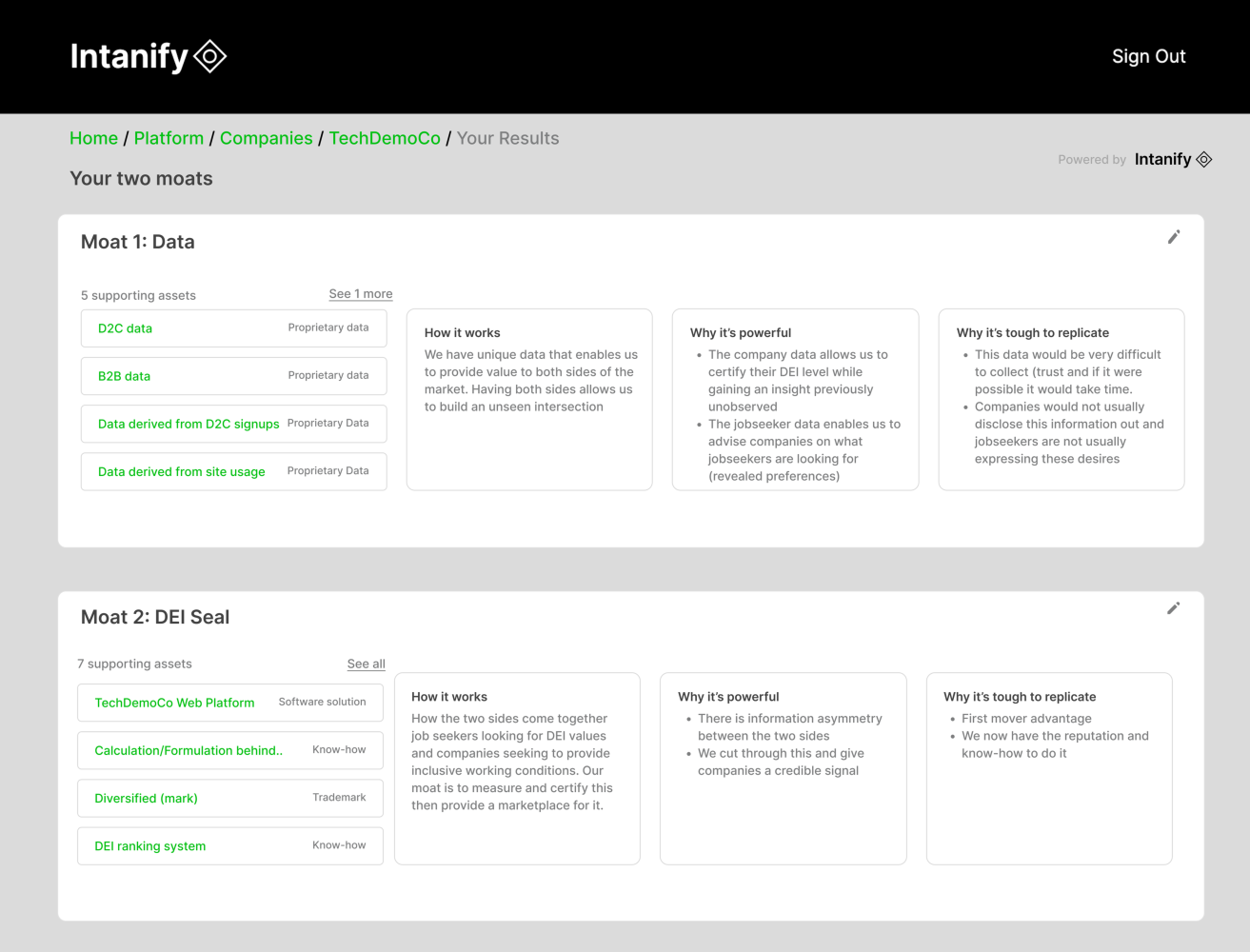Screen dimensions: 1250x952
Task: Click Moat 2 Why it's tough to replicate card
Action: tap(1049, 768)
